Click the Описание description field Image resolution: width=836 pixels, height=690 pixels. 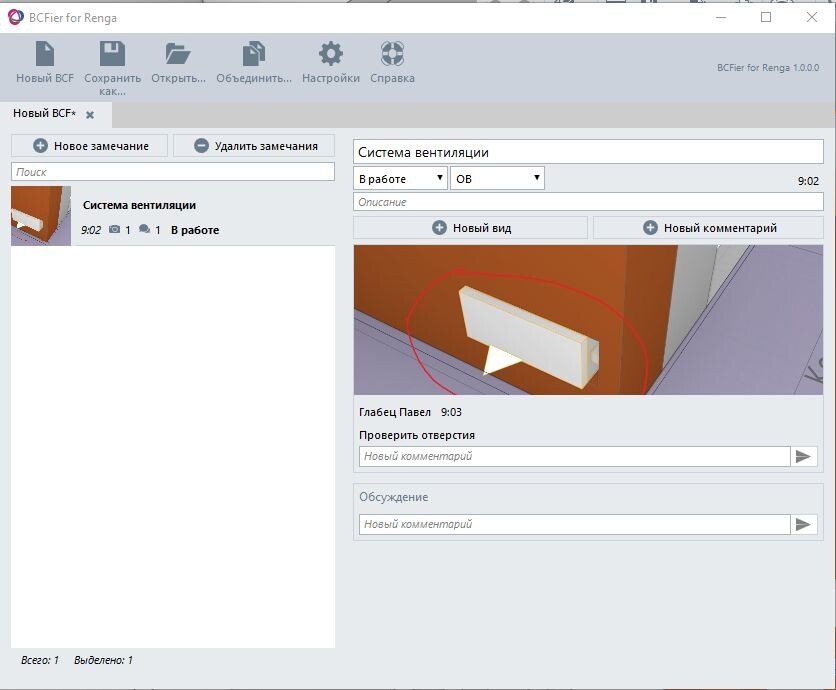coord(588,202)
